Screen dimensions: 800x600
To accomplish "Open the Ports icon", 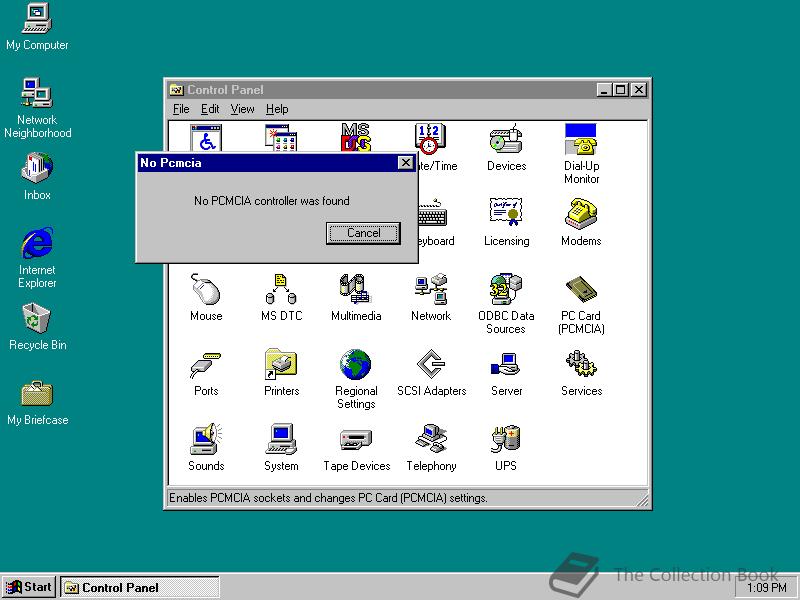I will coord(206,364).
